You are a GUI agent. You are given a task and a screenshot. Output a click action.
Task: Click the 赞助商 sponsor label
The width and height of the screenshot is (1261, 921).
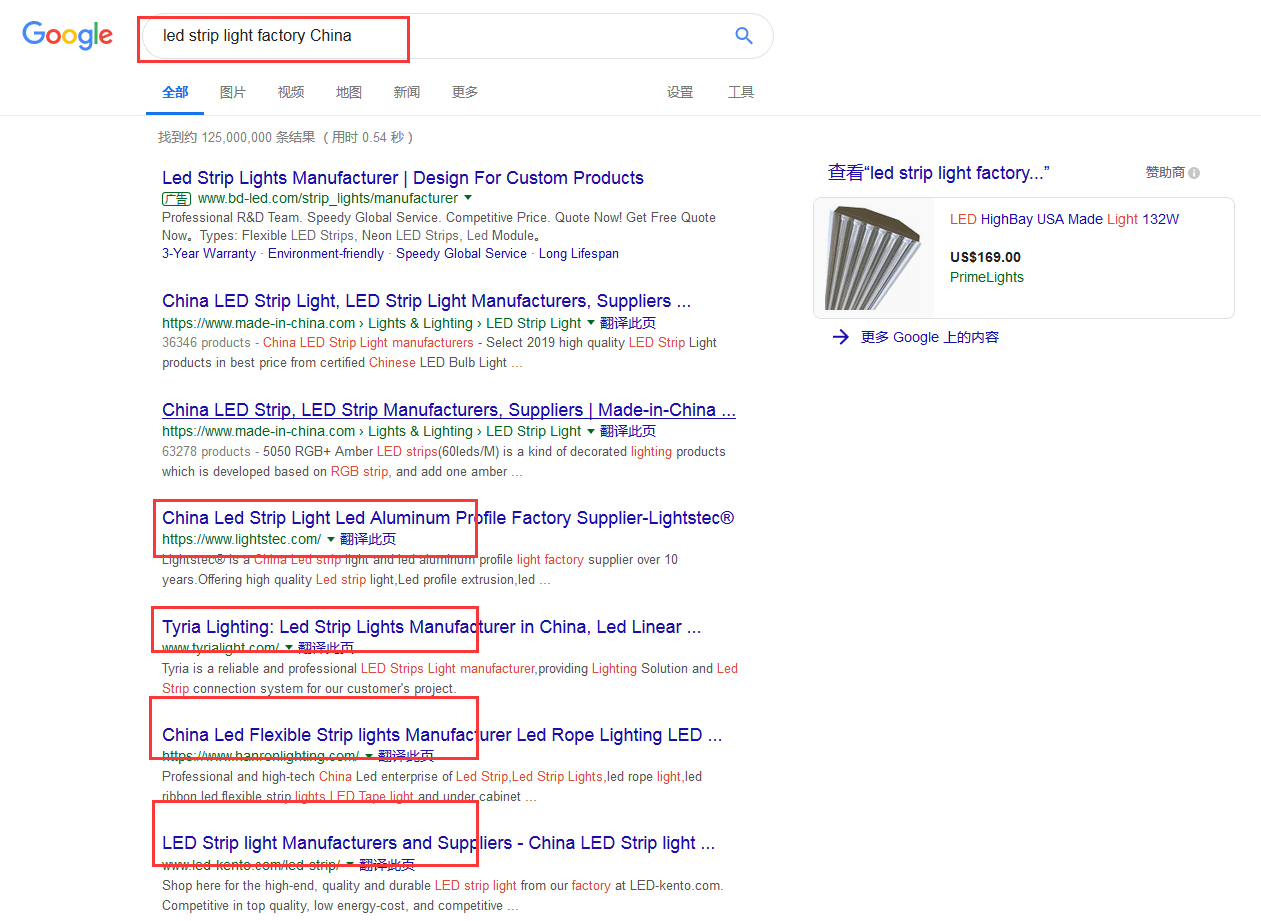[1165, 173]
